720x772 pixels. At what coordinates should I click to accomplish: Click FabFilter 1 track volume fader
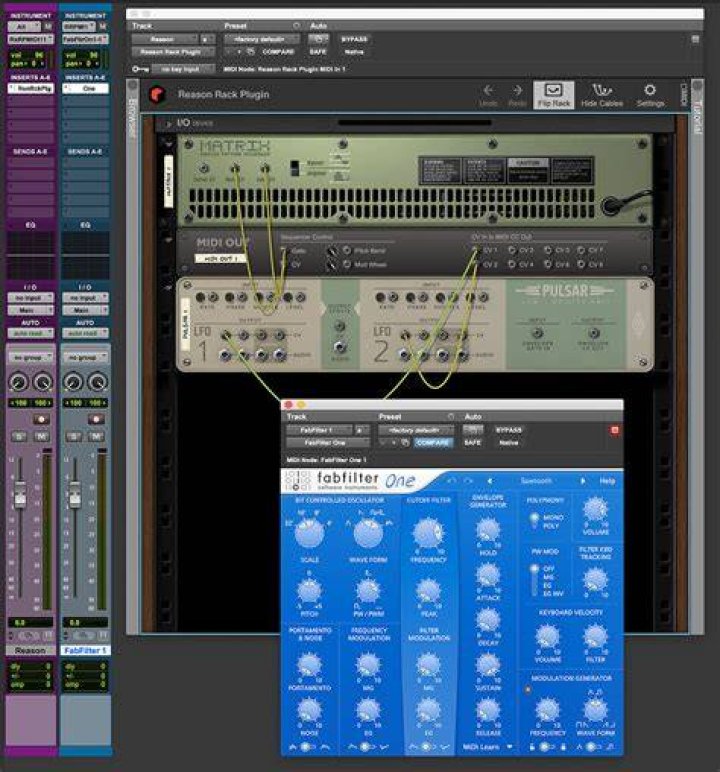[75, 495]
